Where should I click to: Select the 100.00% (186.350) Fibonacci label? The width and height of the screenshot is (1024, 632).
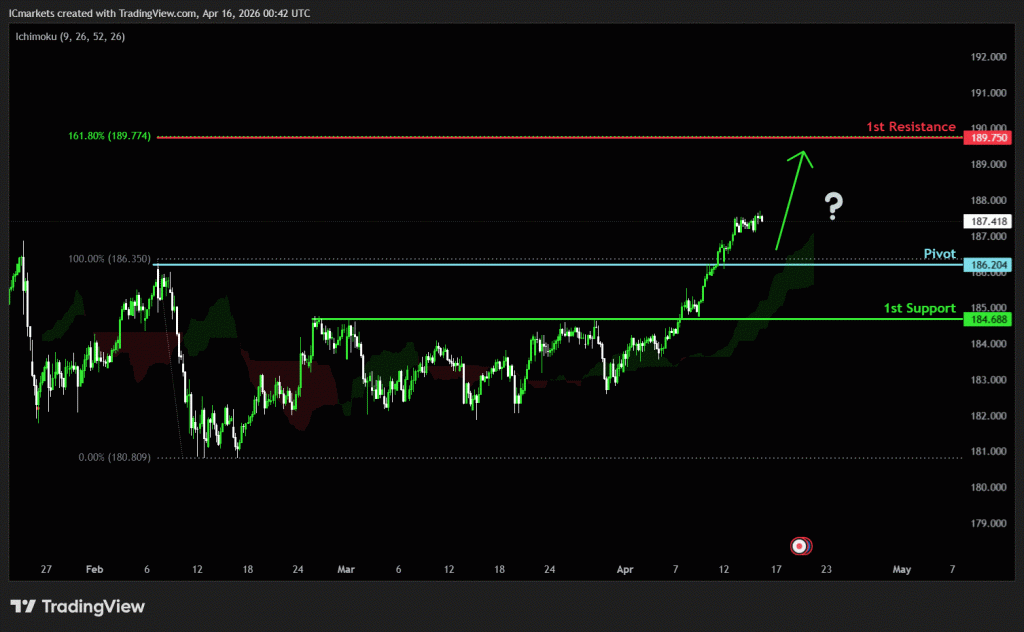click(109, 259)
